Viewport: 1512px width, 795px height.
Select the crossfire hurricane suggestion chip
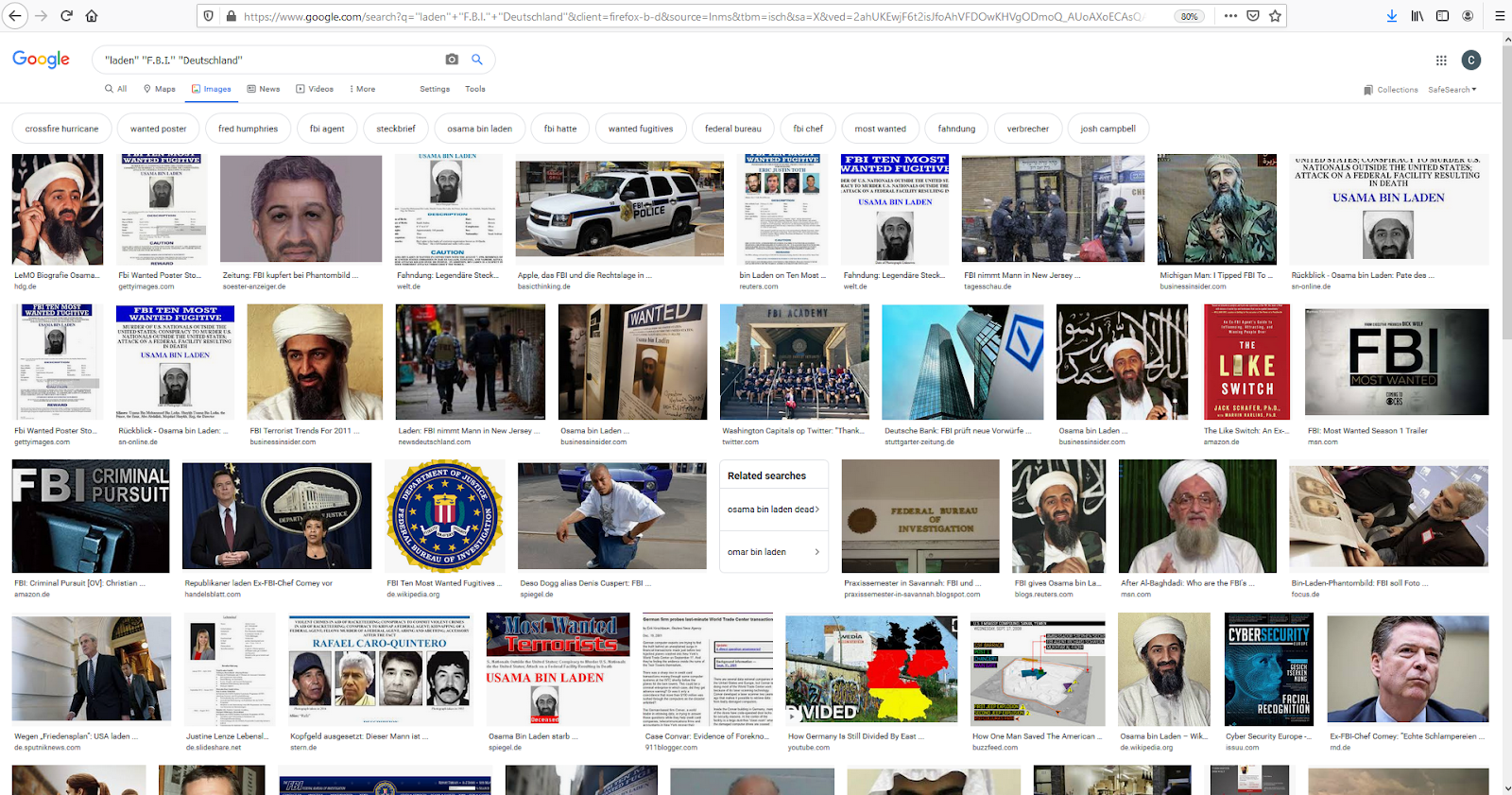point(61,129)
